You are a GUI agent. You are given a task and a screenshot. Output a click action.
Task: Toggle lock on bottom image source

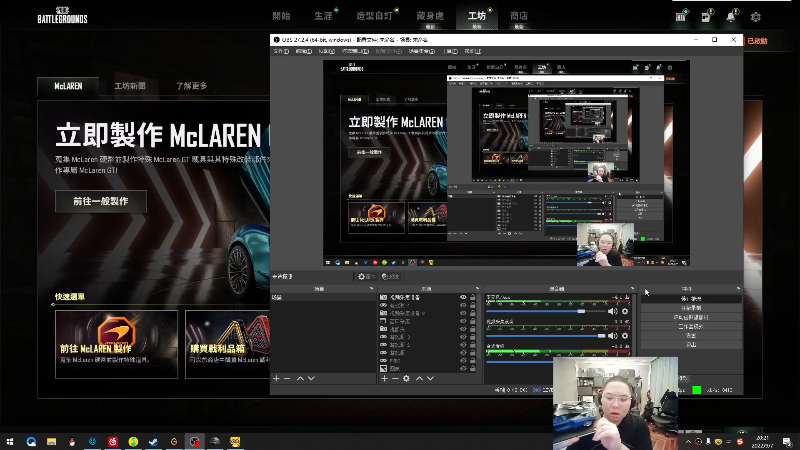pos(473,368)
